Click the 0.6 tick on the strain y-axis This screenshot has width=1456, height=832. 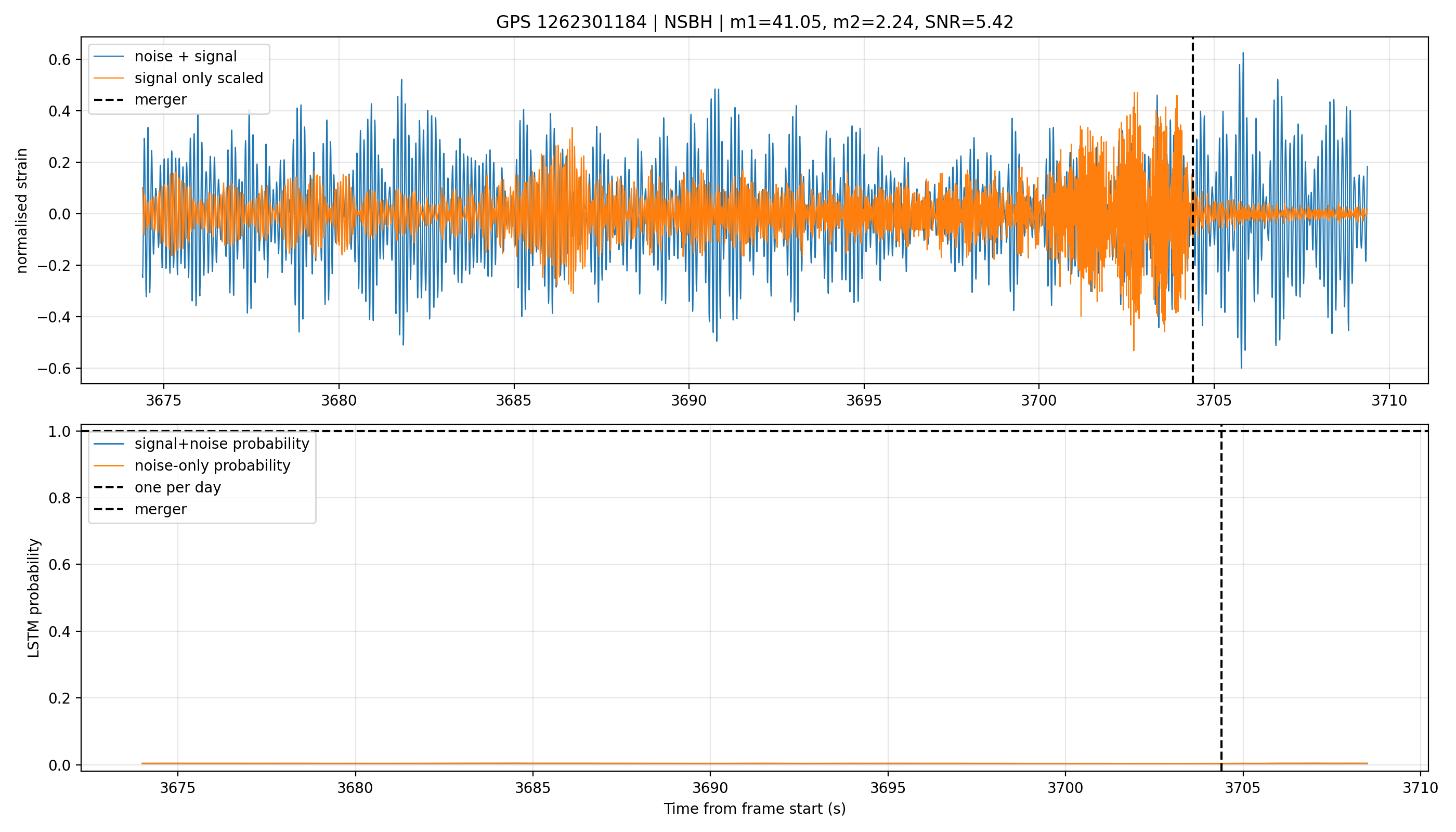coord(59,60)
